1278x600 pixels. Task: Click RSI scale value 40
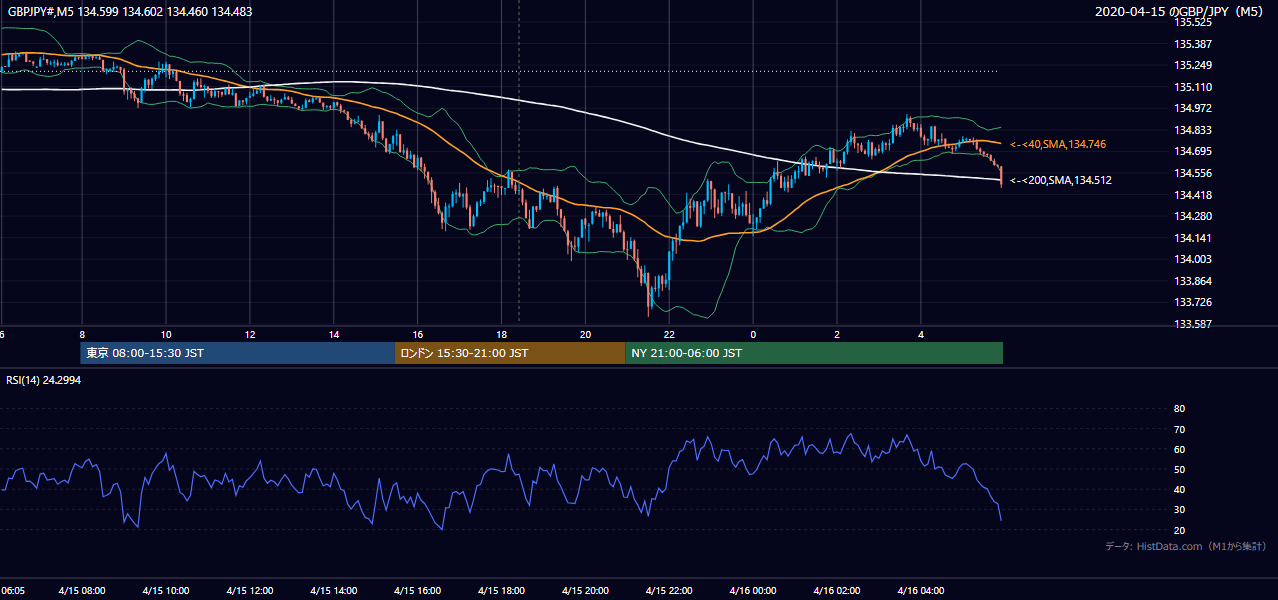click(x=1179, y=489)
